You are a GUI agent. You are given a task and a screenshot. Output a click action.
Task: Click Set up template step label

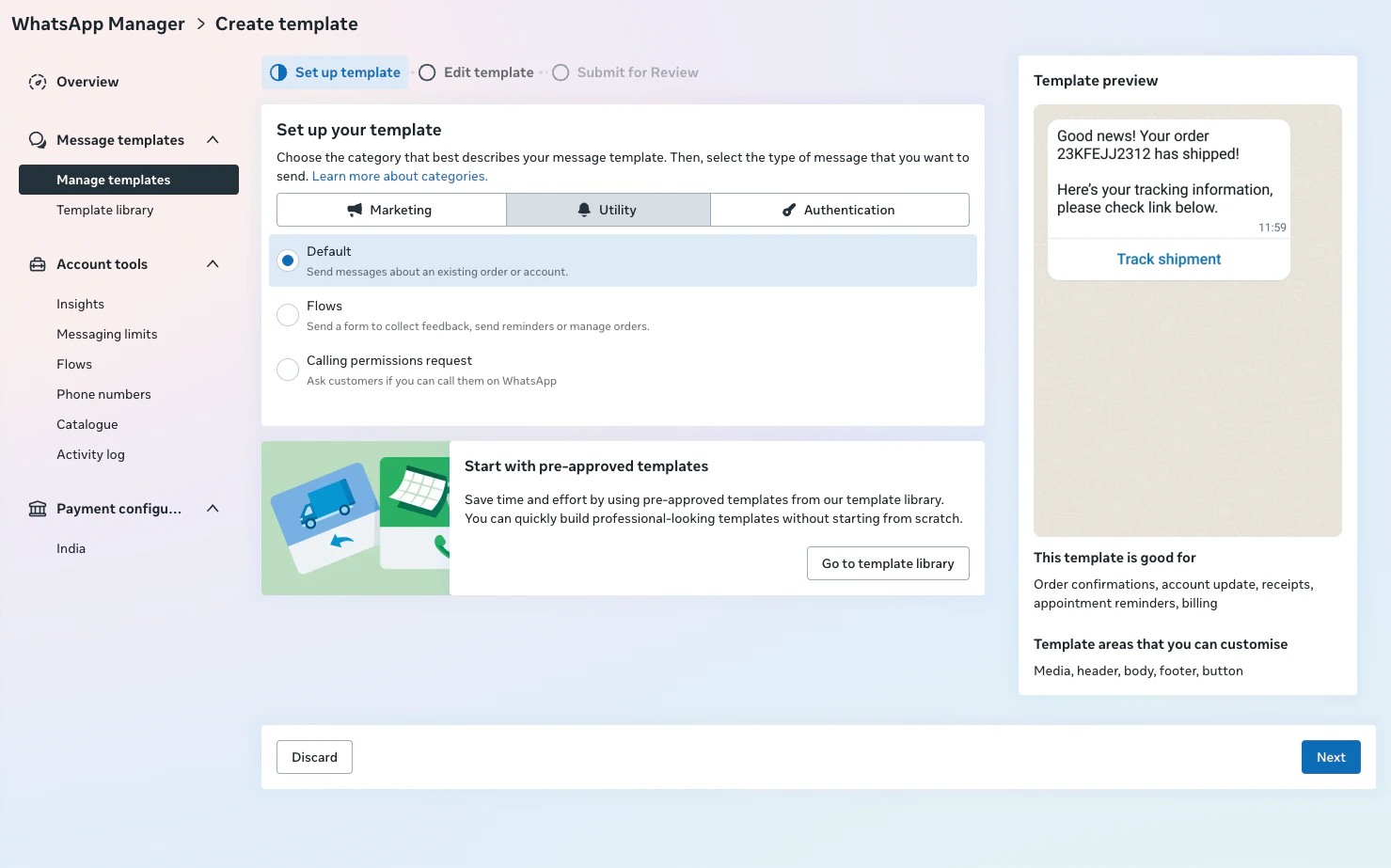pos(348,72)
